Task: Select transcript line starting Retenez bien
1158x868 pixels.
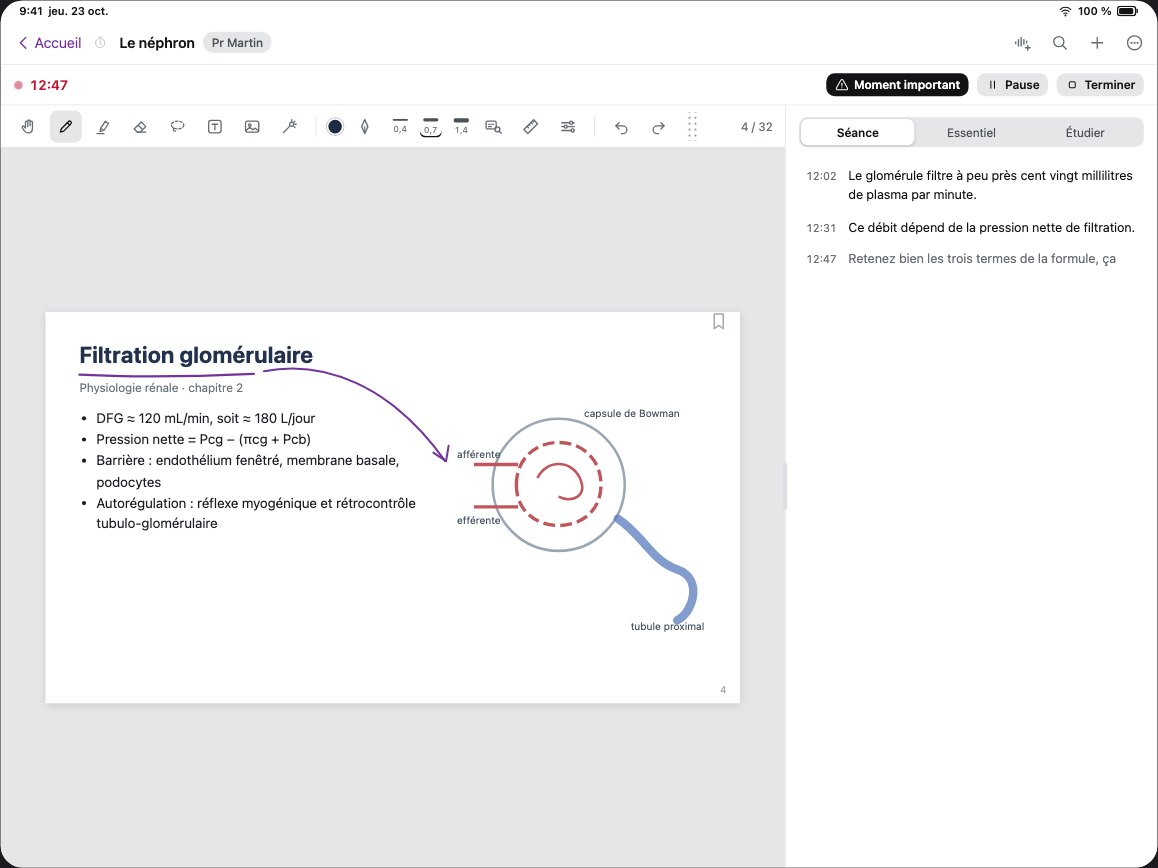Action: 981,259
